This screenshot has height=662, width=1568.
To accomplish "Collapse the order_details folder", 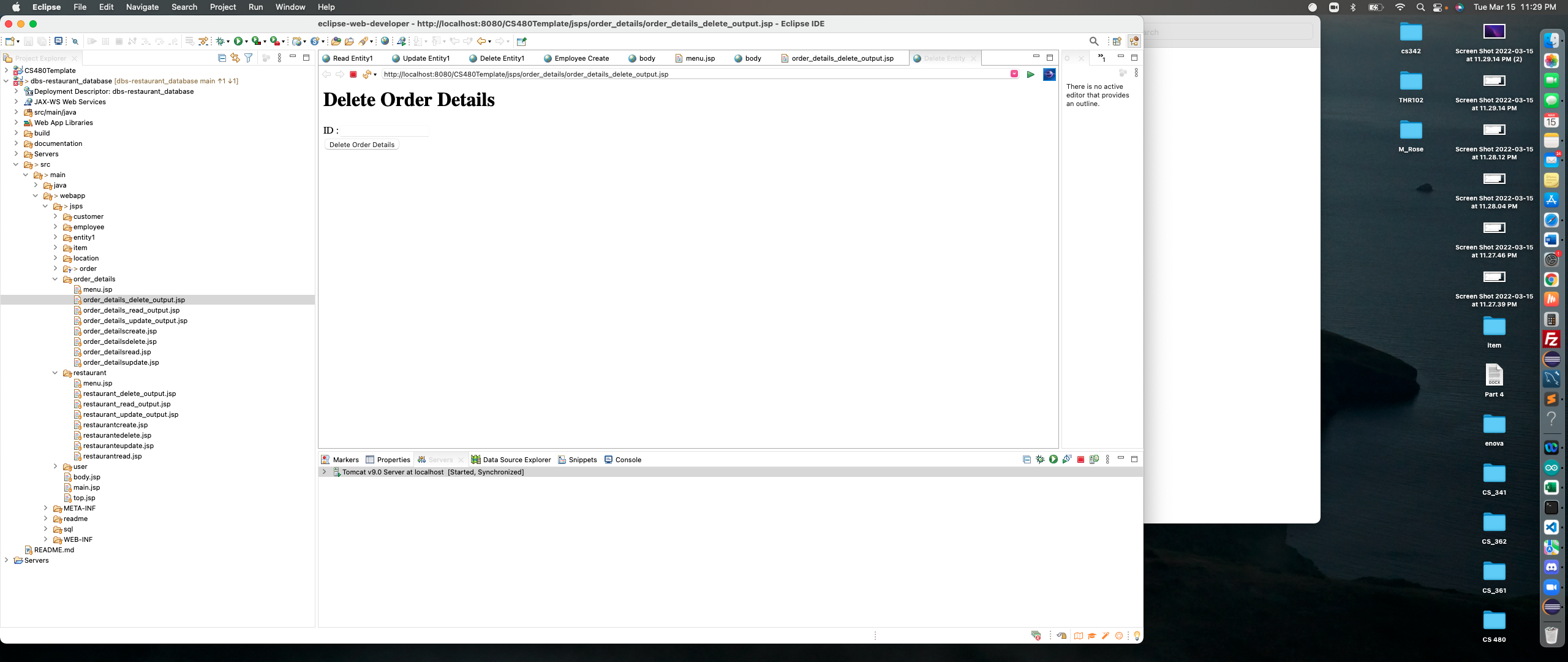I will [55, 279].
